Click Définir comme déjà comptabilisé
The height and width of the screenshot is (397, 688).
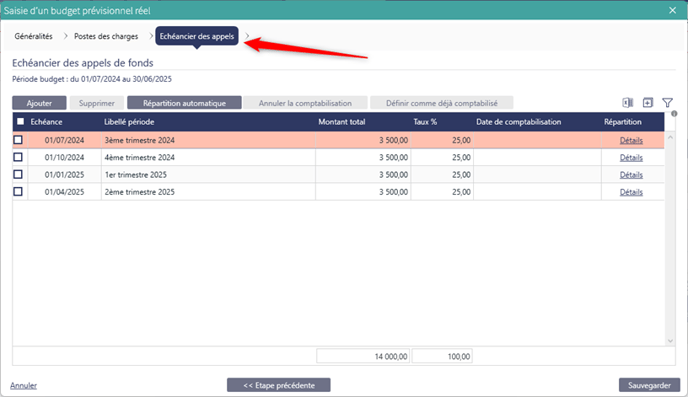pos(441,103)
